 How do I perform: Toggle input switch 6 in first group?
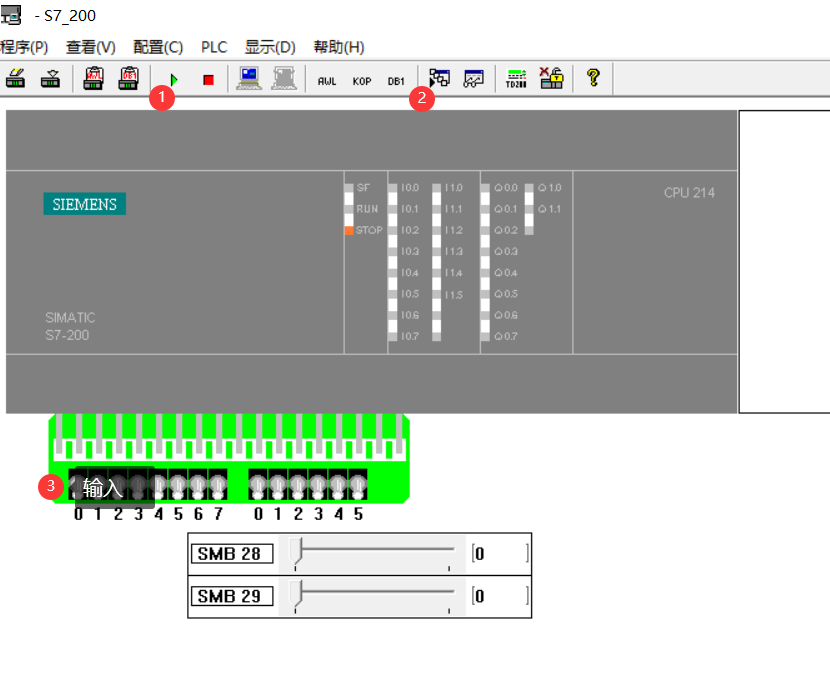tap(198, 485)
